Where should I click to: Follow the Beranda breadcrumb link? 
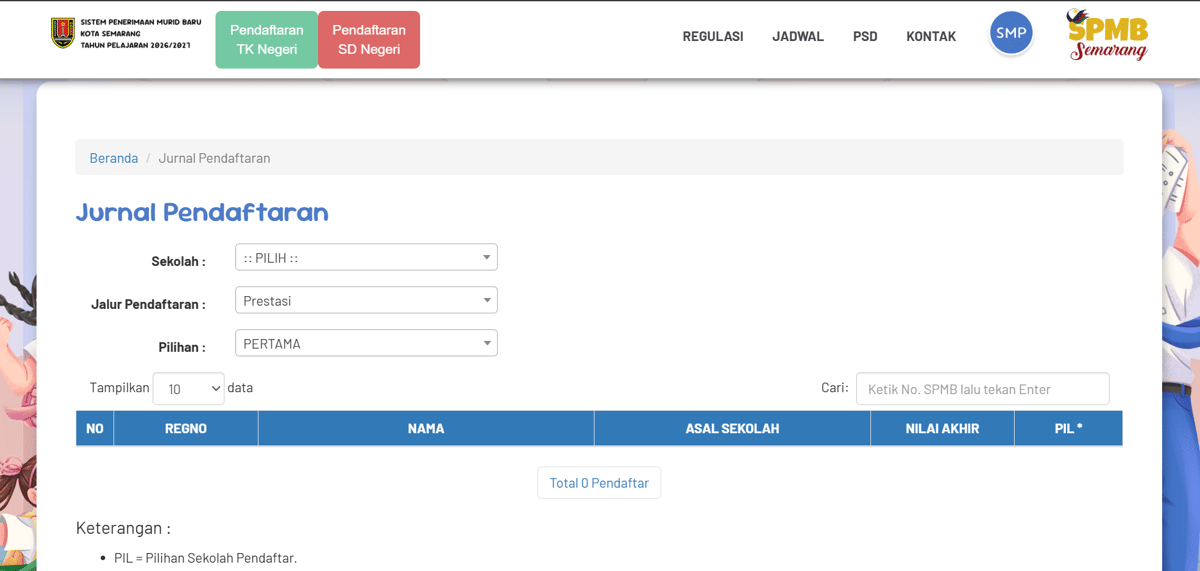114,158
